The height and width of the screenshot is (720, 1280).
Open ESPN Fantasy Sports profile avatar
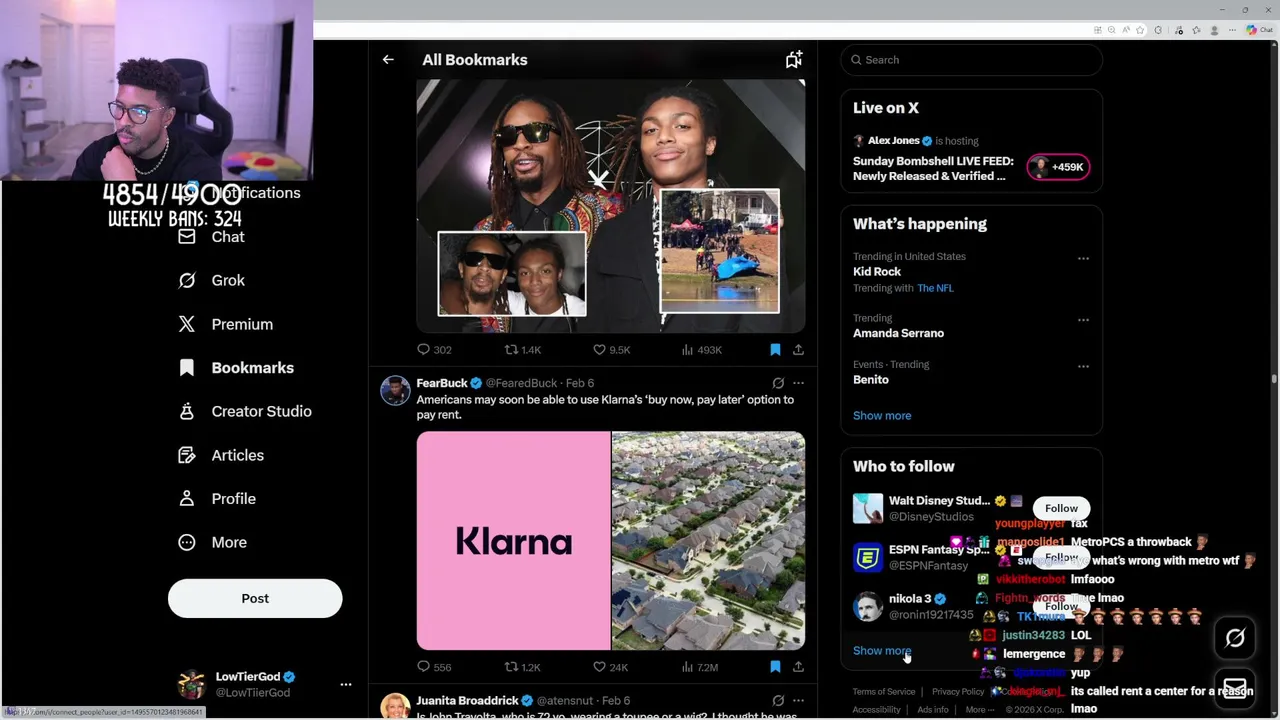tap(868, 557)
